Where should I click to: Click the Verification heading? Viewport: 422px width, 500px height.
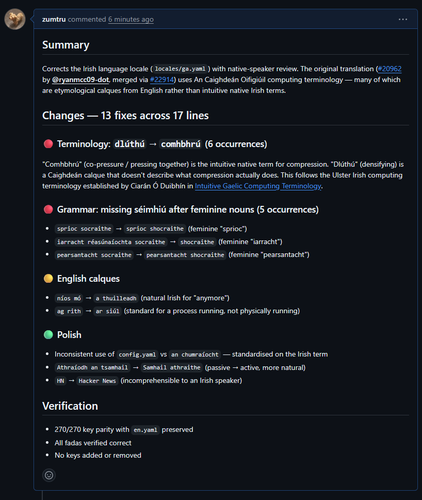[70, 406]
